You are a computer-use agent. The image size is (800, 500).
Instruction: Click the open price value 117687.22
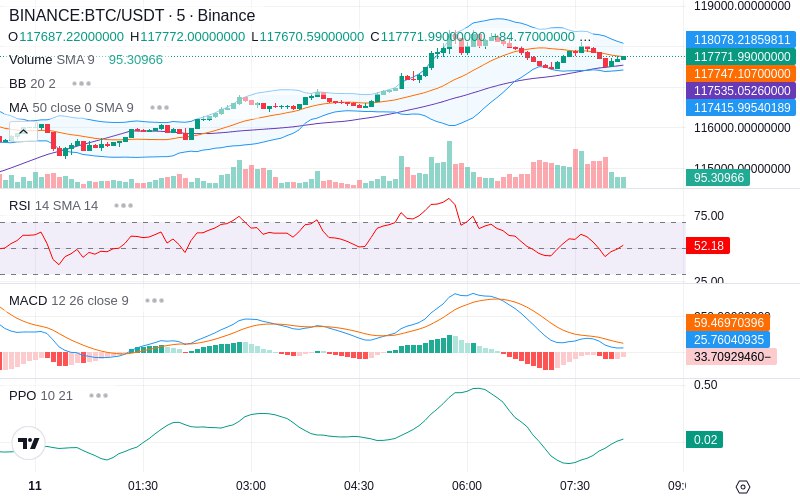[71, 37]
